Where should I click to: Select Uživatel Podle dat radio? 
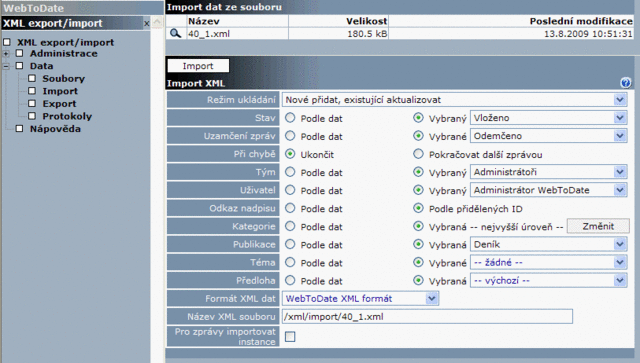pyautogui.click(x=290, y=190)
